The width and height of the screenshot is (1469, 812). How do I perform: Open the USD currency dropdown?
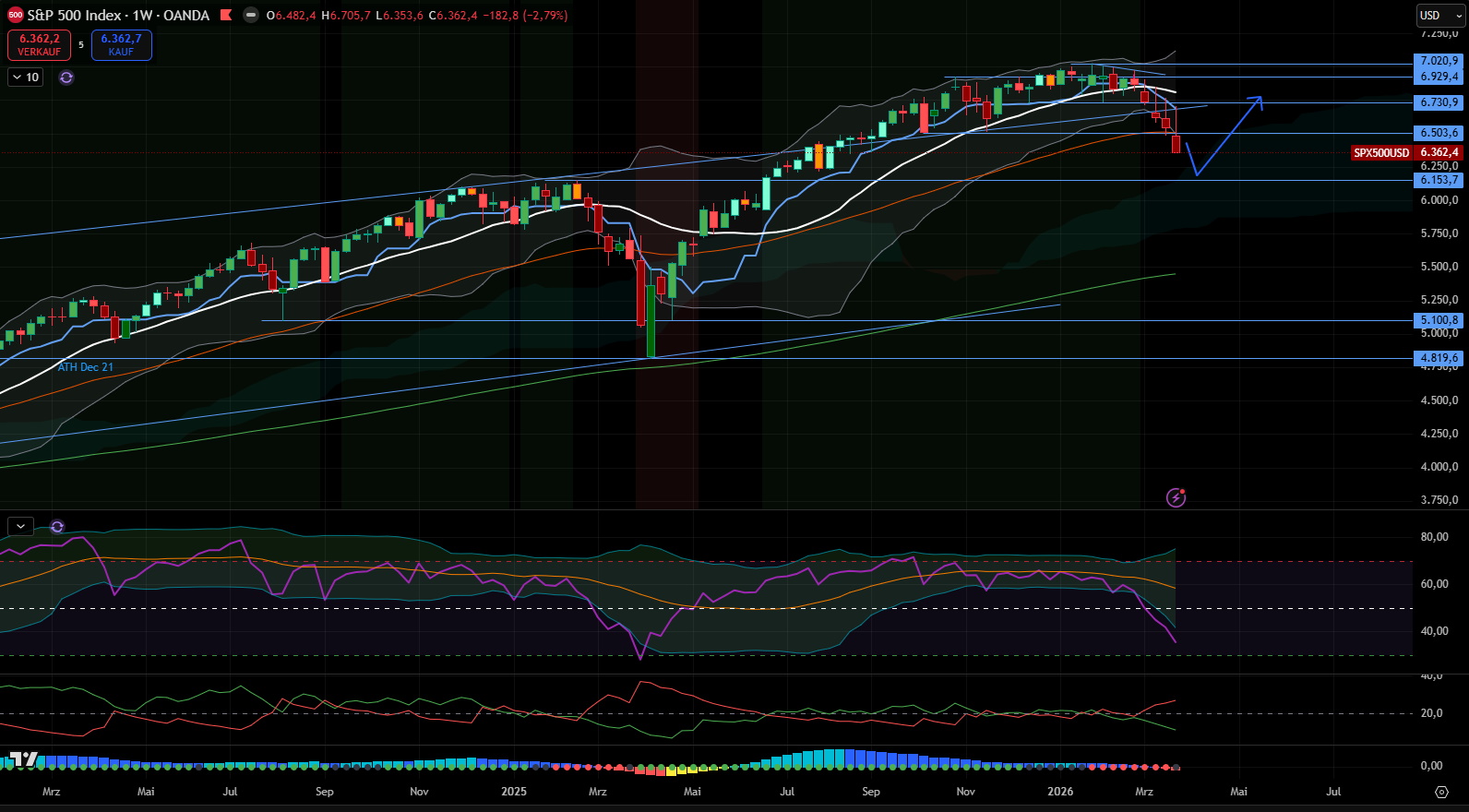(x=1440, y=16)
